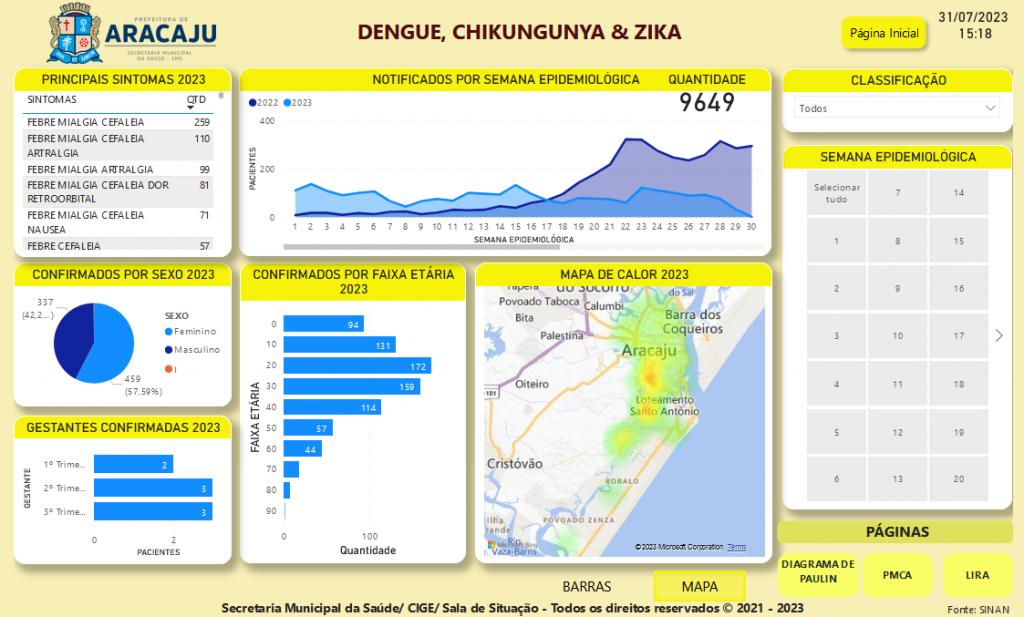This screenshot has height=617, width=1024.
Task: Select the 20 age group bar
Action: coord(357,366)
